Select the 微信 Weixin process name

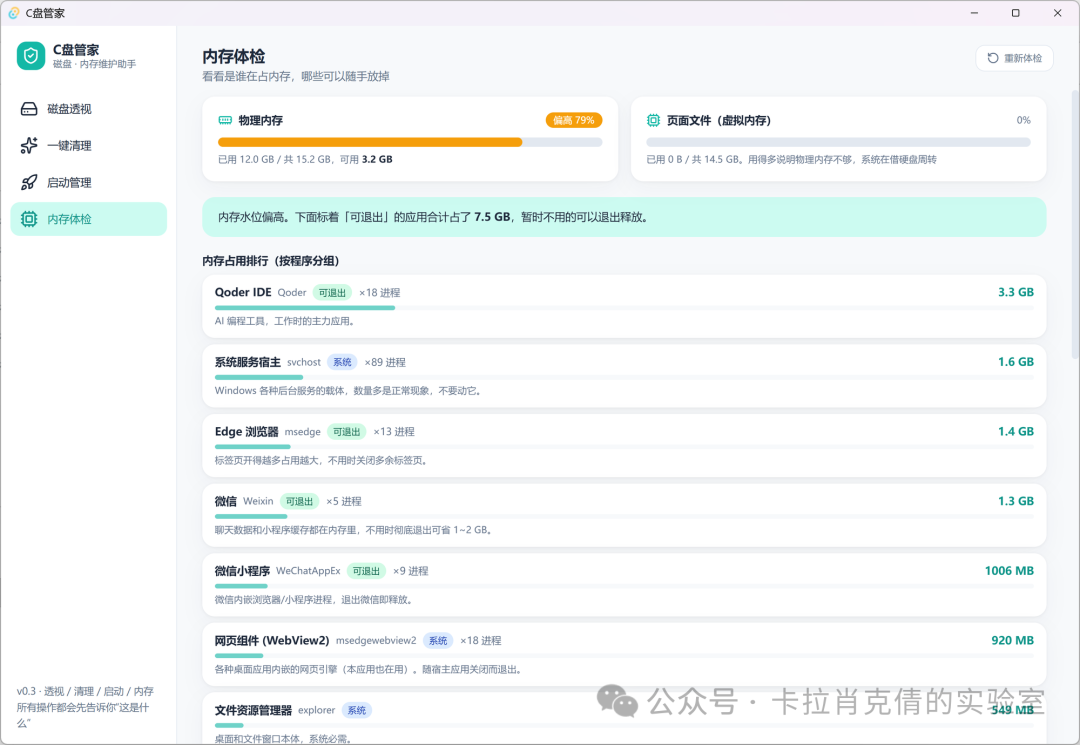pos(226,501)
